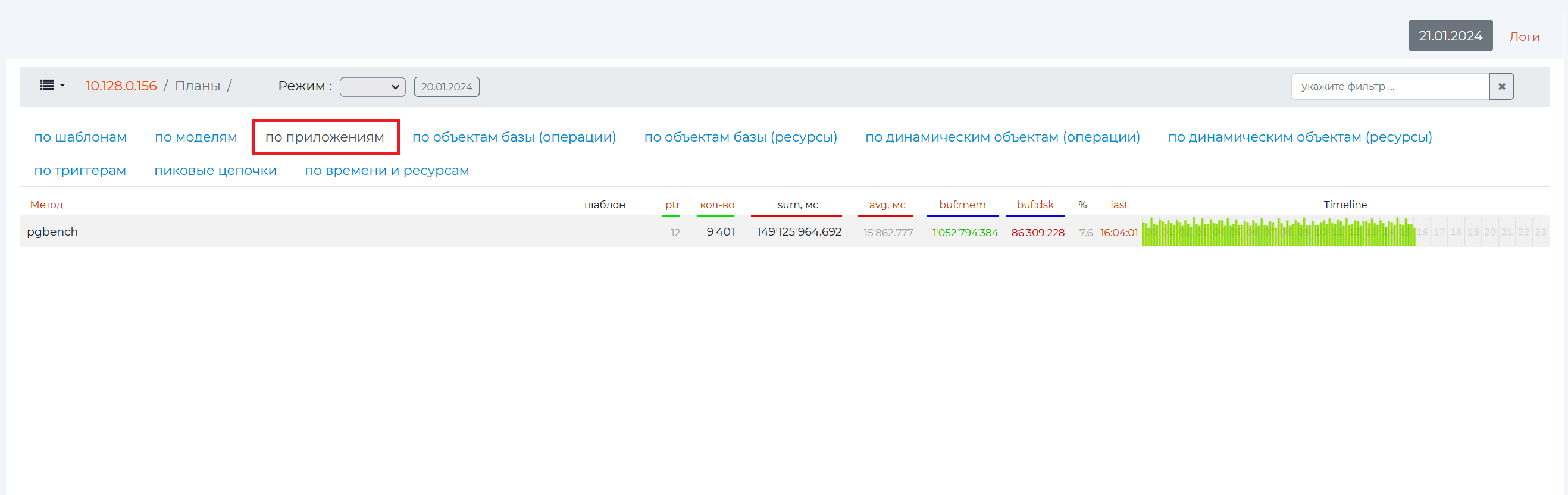Expand the Режим mode dropdown
Screen dimensions: 1568x495
click(372, 86)
